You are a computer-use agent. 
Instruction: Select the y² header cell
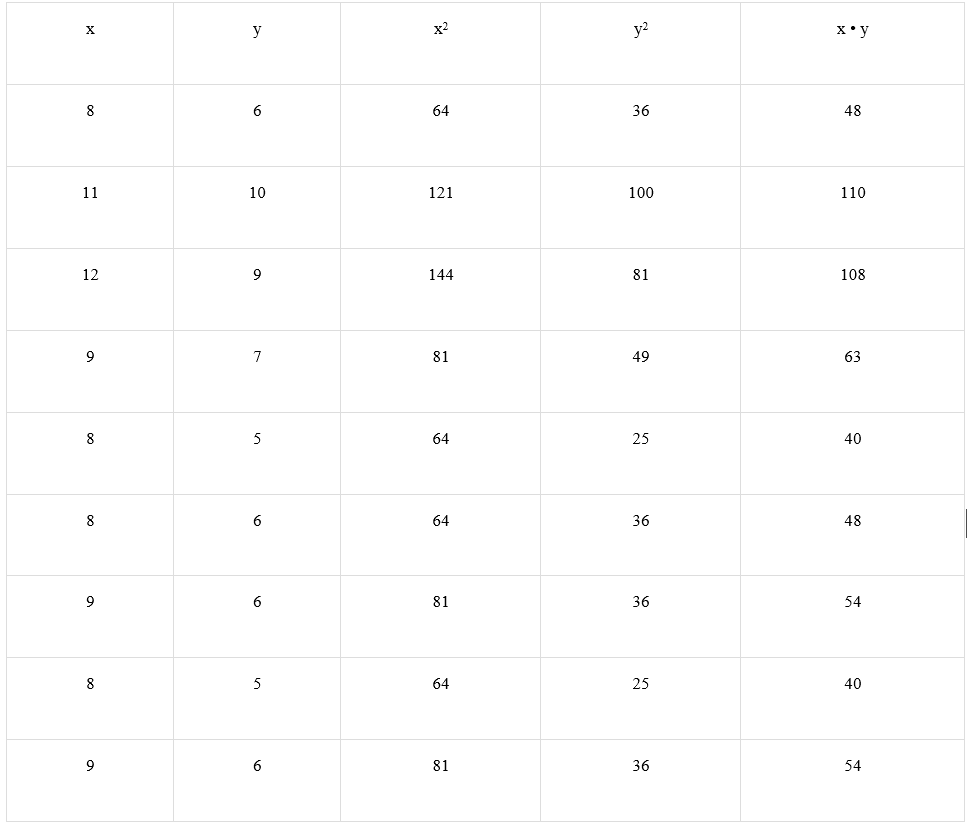(x=640, y=43)
